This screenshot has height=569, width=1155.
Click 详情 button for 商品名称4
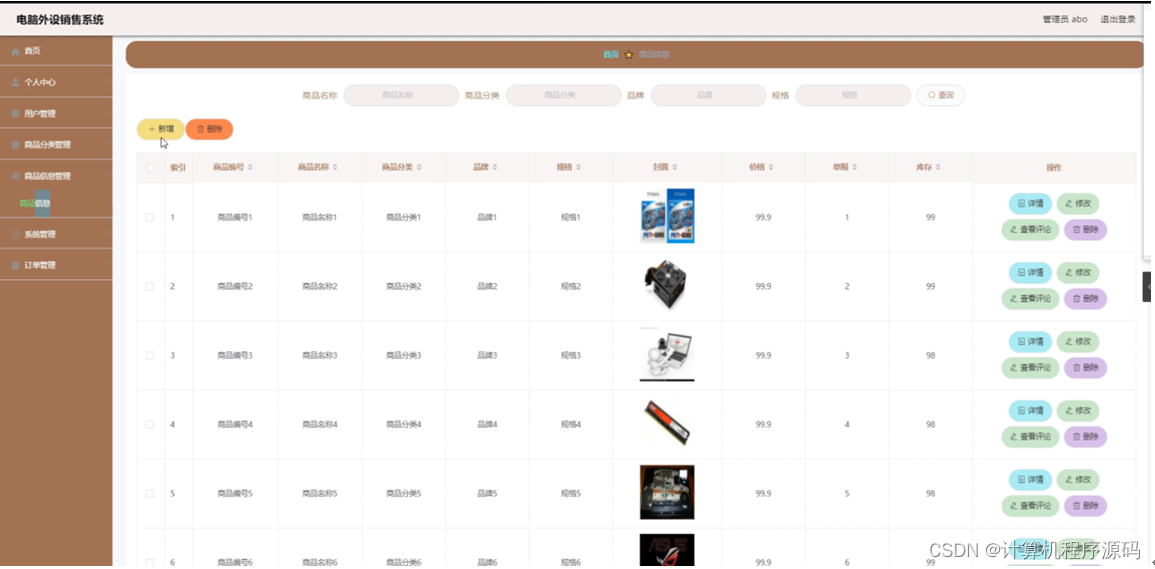(1030, 411)
